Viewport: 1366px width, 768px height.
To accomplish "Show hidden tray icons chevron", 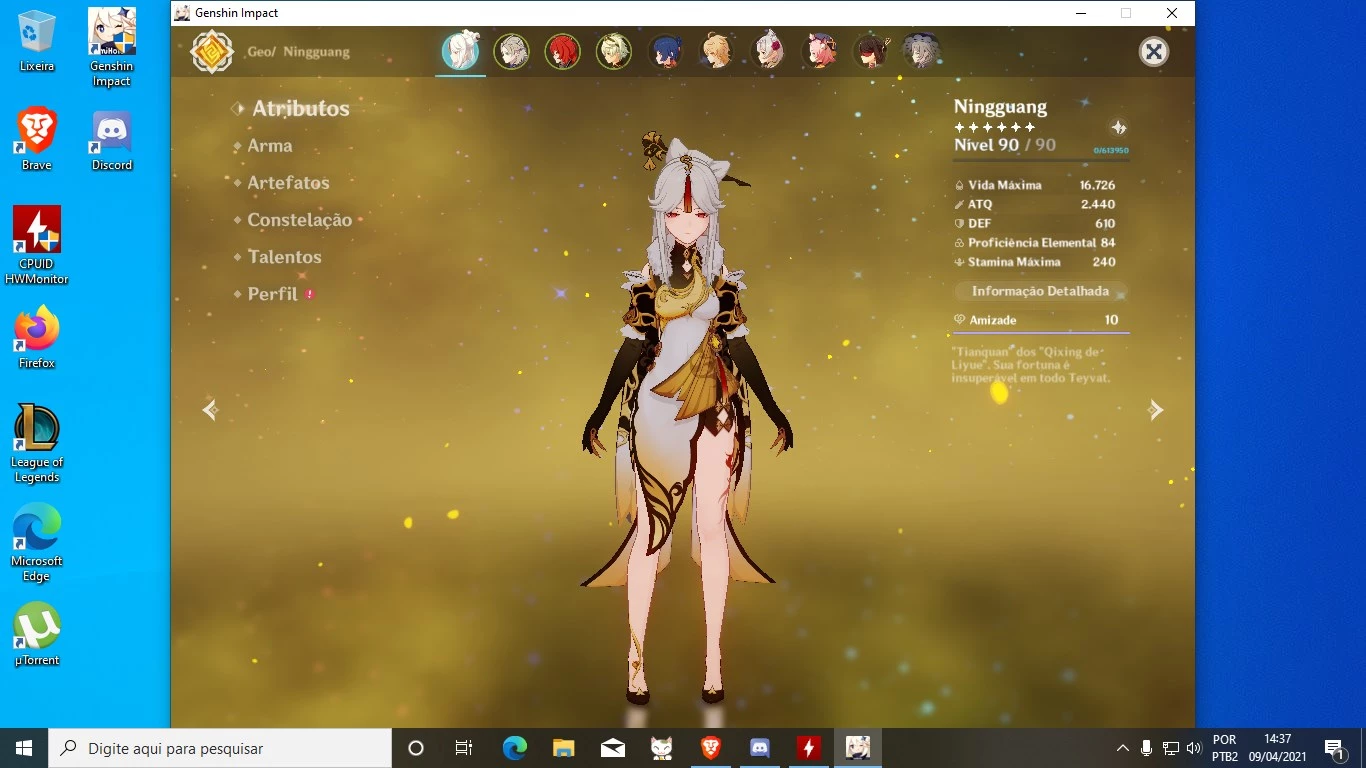I will (1123, 748).
